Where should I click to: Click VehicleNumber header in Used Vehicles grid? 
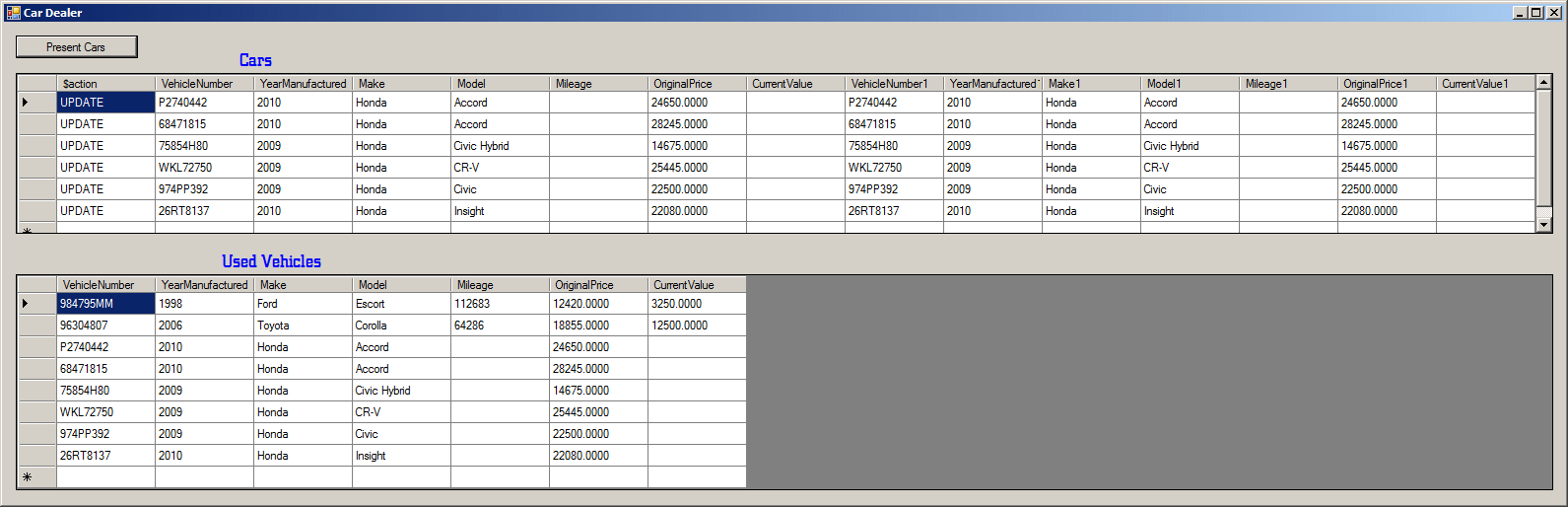[x=105, y=285]
